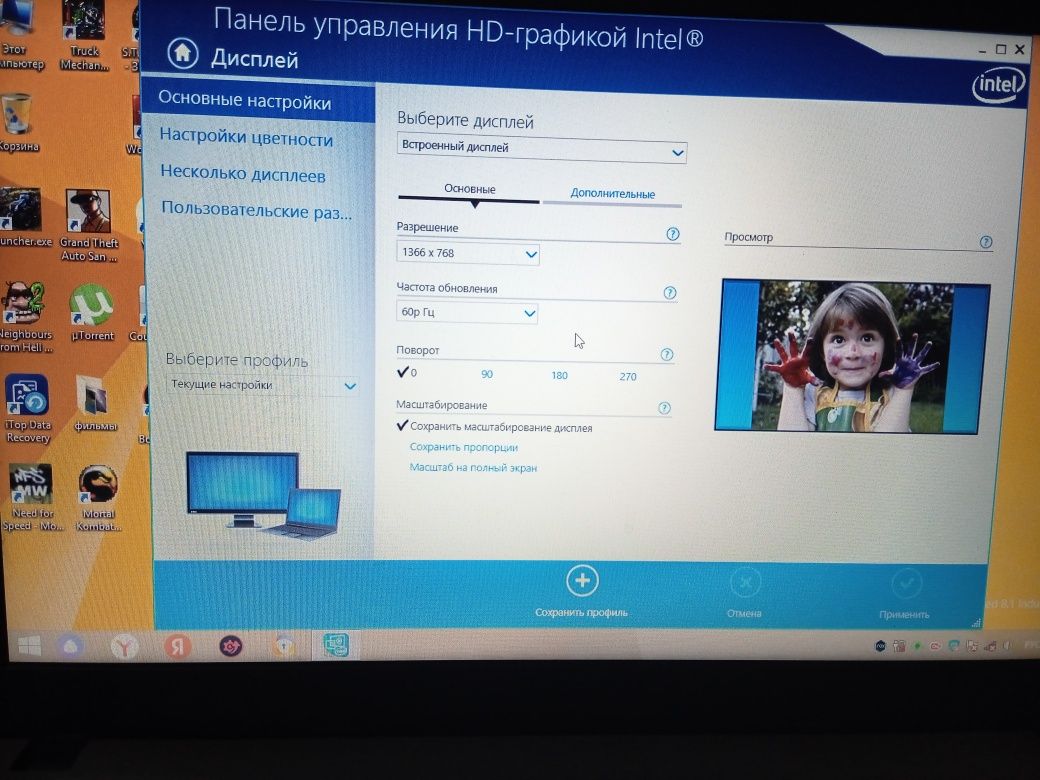Select Сохранить пропорции scaling option
Image resolution: width=1040 pixels, height=780 pixels.
[x=464, y=447]
